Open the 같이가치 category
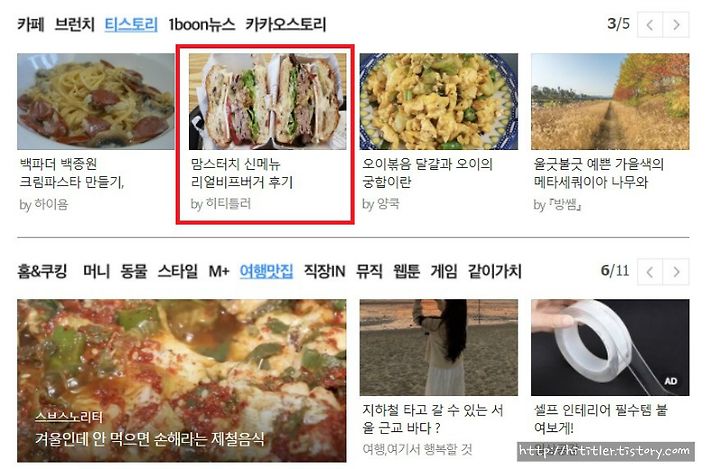The width and height of the screenshot is (720, 469). (x=495, y=271)
